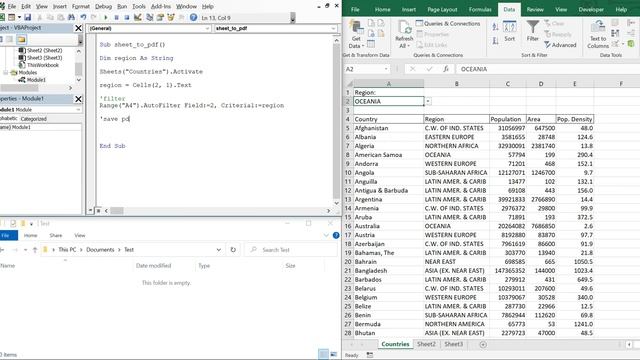Click Documents breadcrumb in File Explorer
The image size is (640, 360).
tap(100, 249)
